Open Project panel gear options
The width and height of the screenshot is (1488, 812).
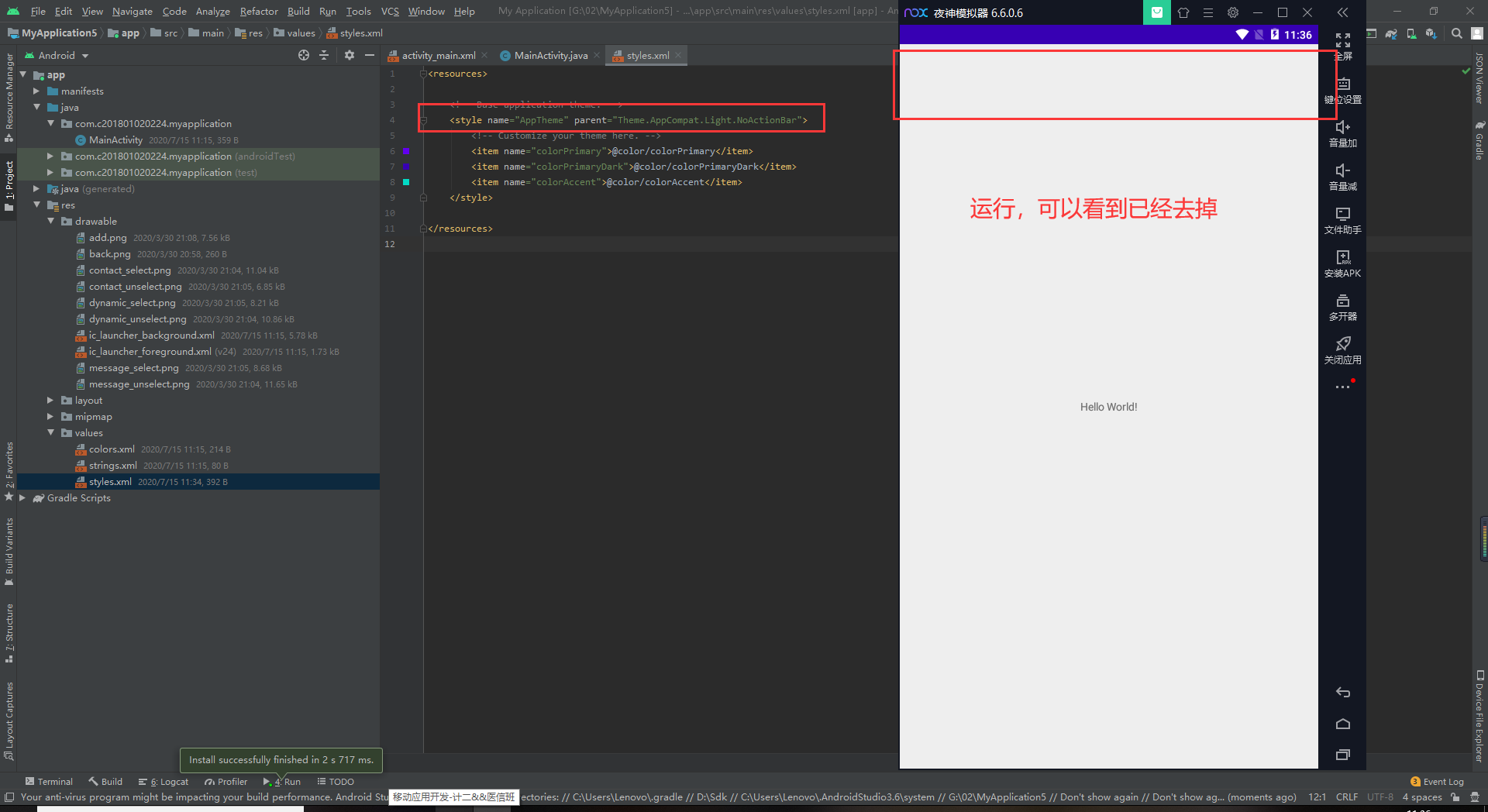[350, 55]
